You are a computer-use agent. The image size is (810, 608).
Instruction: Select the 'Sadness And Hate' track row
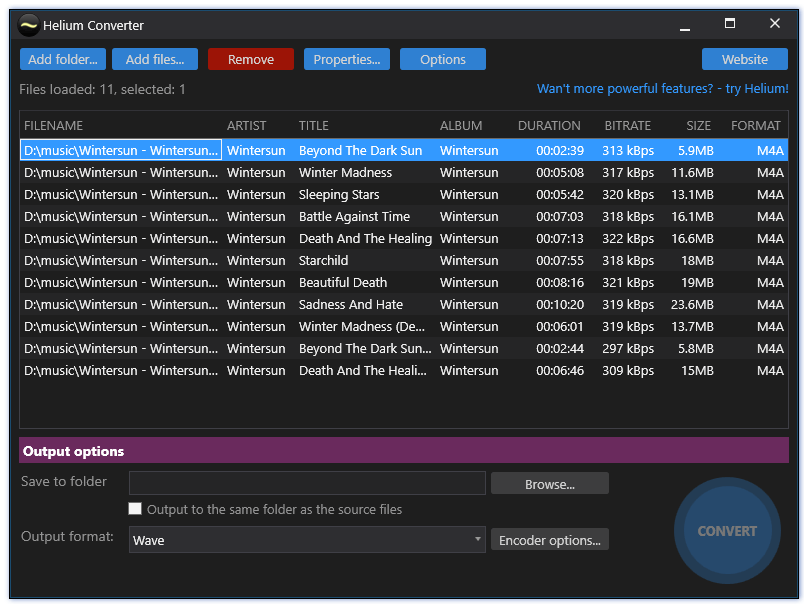click(x=404, y=304)
